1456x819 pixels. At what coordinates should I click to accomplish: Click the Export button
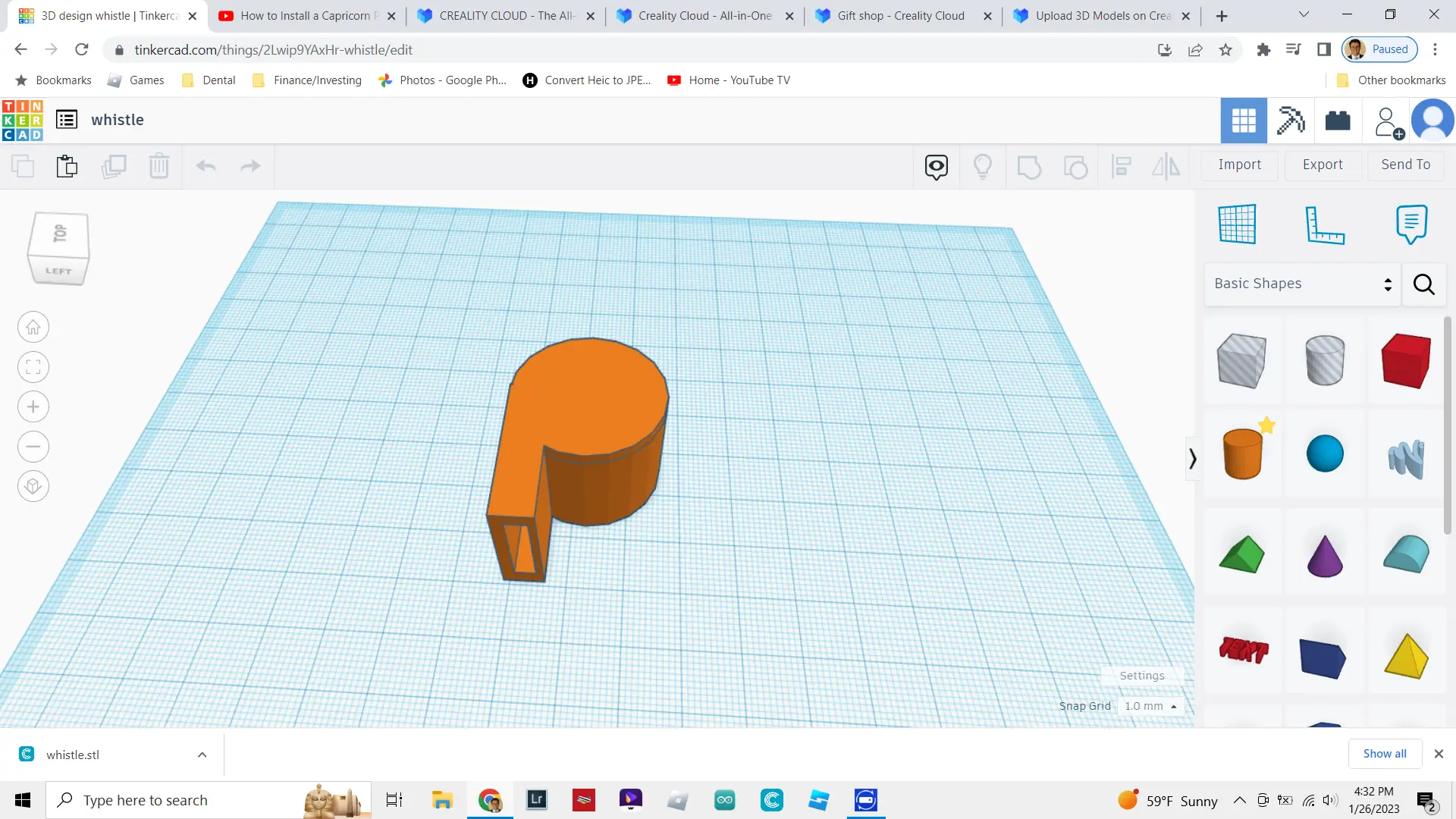point(1322,165)
